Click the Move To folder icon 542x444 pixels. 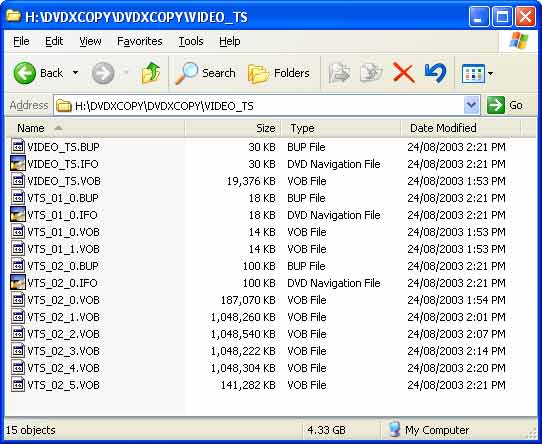[x=339, y=73]
